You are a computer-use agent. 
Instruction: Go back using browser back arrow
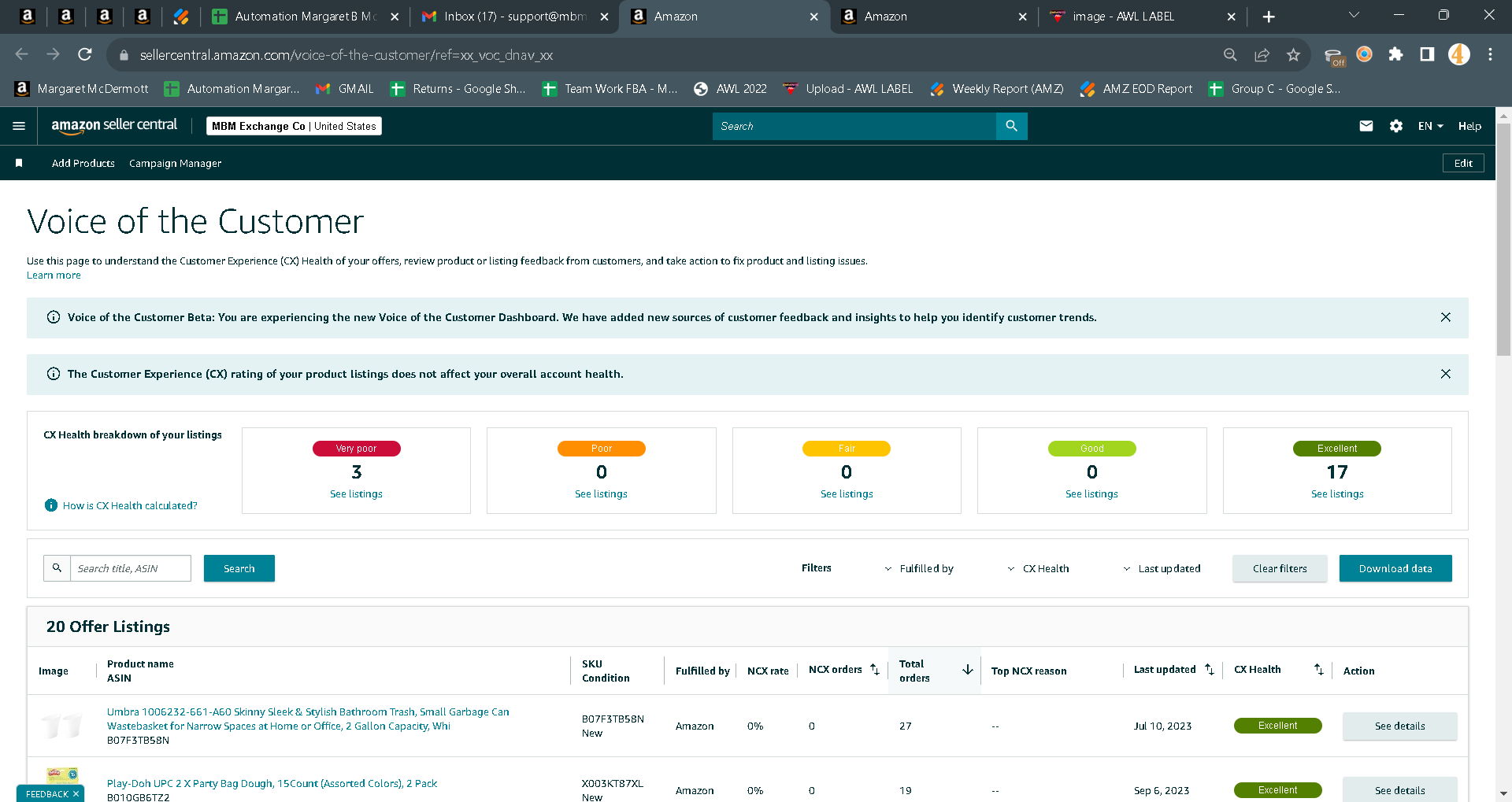[x=22, y=54]
